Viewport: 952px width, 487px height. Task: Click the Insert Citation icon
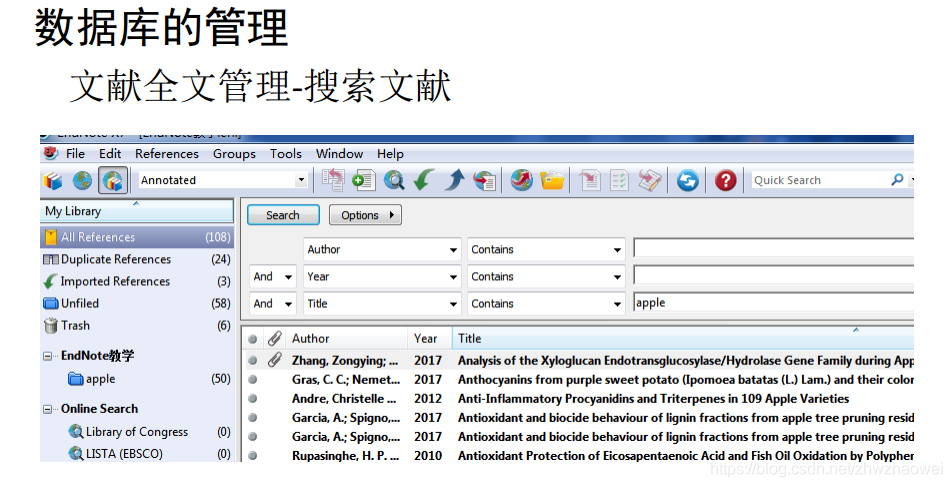pyautogui.click(x=589, y=180)
